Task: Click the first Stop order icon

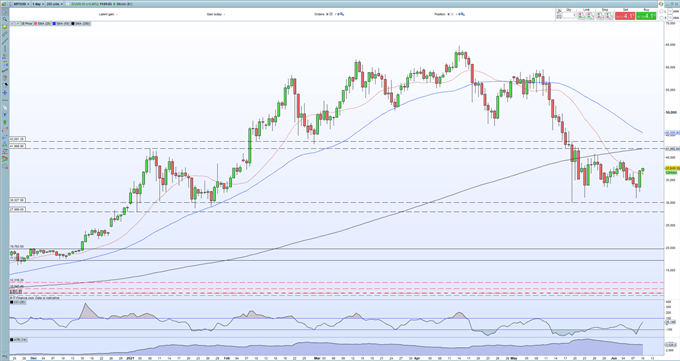Action: [x=601, y=16]
